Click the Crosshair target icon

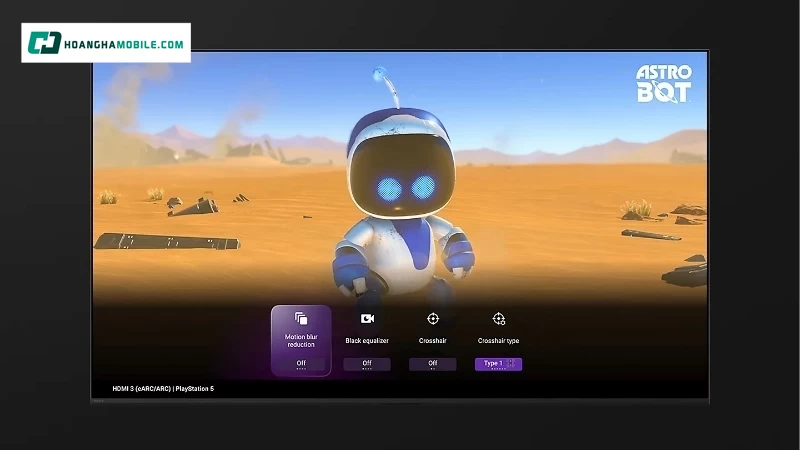tap(433, 319)
